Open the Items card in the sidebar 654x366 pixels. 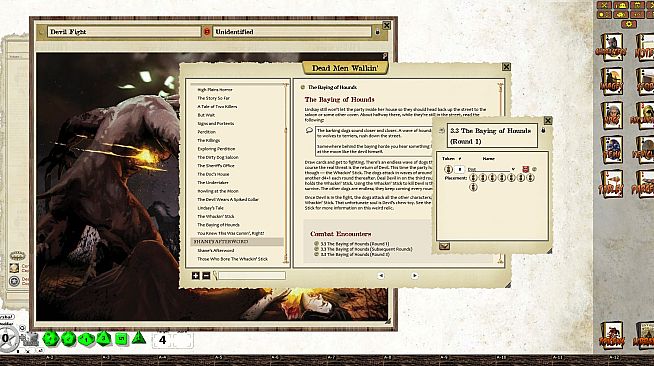pyautogui.click(x=611, y=150)
